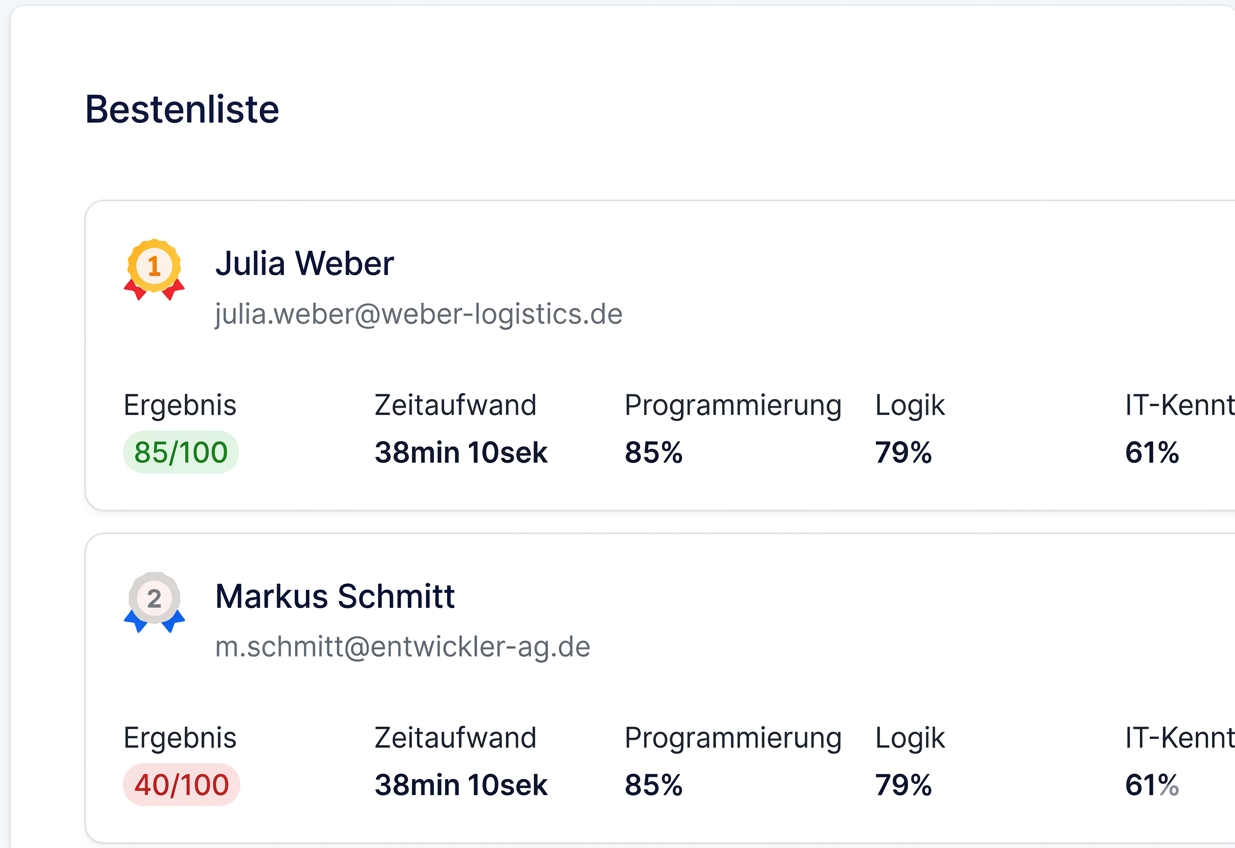This screenshot has height=848, width=1235.
Task: Open Julia Weber's name entry
Action: (305, 263)
